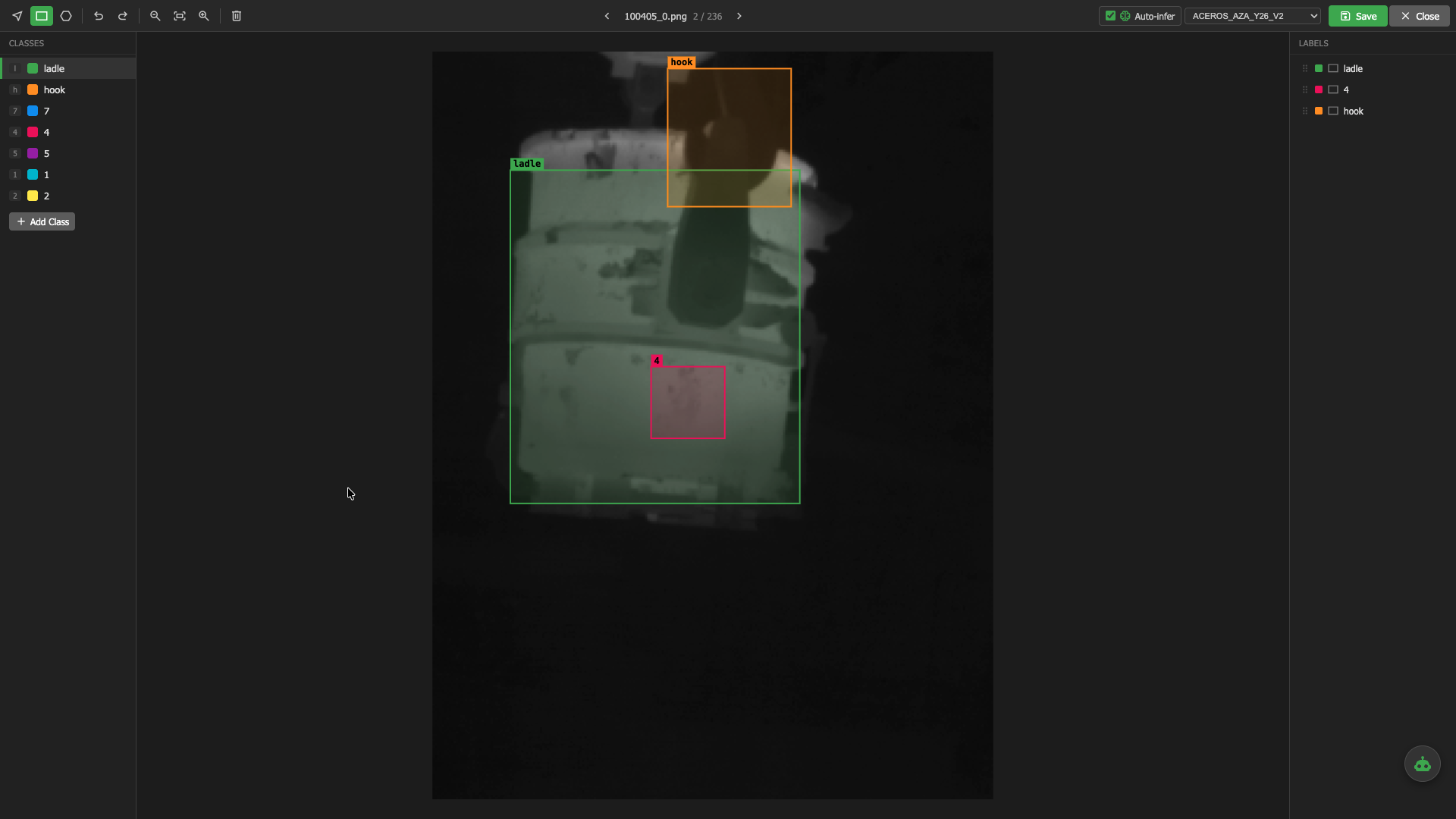
Task: Select the hook class
Action: (68, 89)
